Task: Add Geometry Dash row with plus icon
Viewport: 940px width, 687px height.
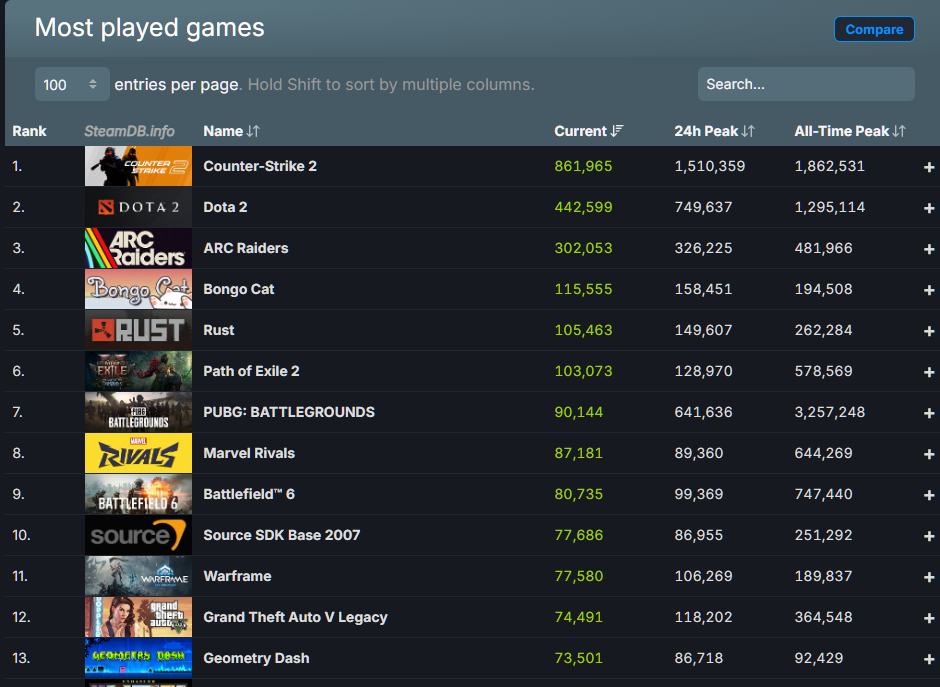Action: (x=929, y=659)
